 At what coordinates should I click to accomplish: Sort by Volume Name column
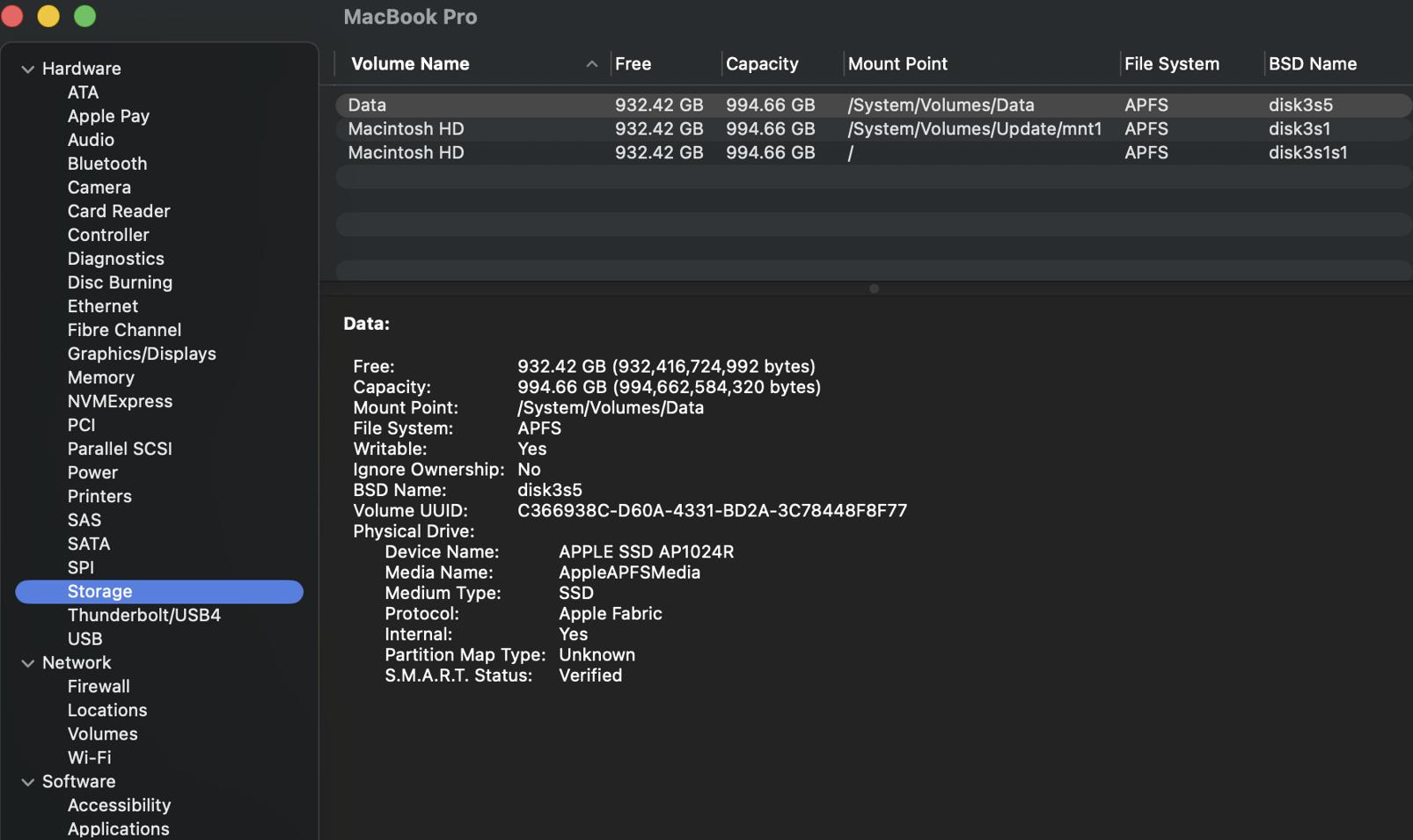point(410,63)
